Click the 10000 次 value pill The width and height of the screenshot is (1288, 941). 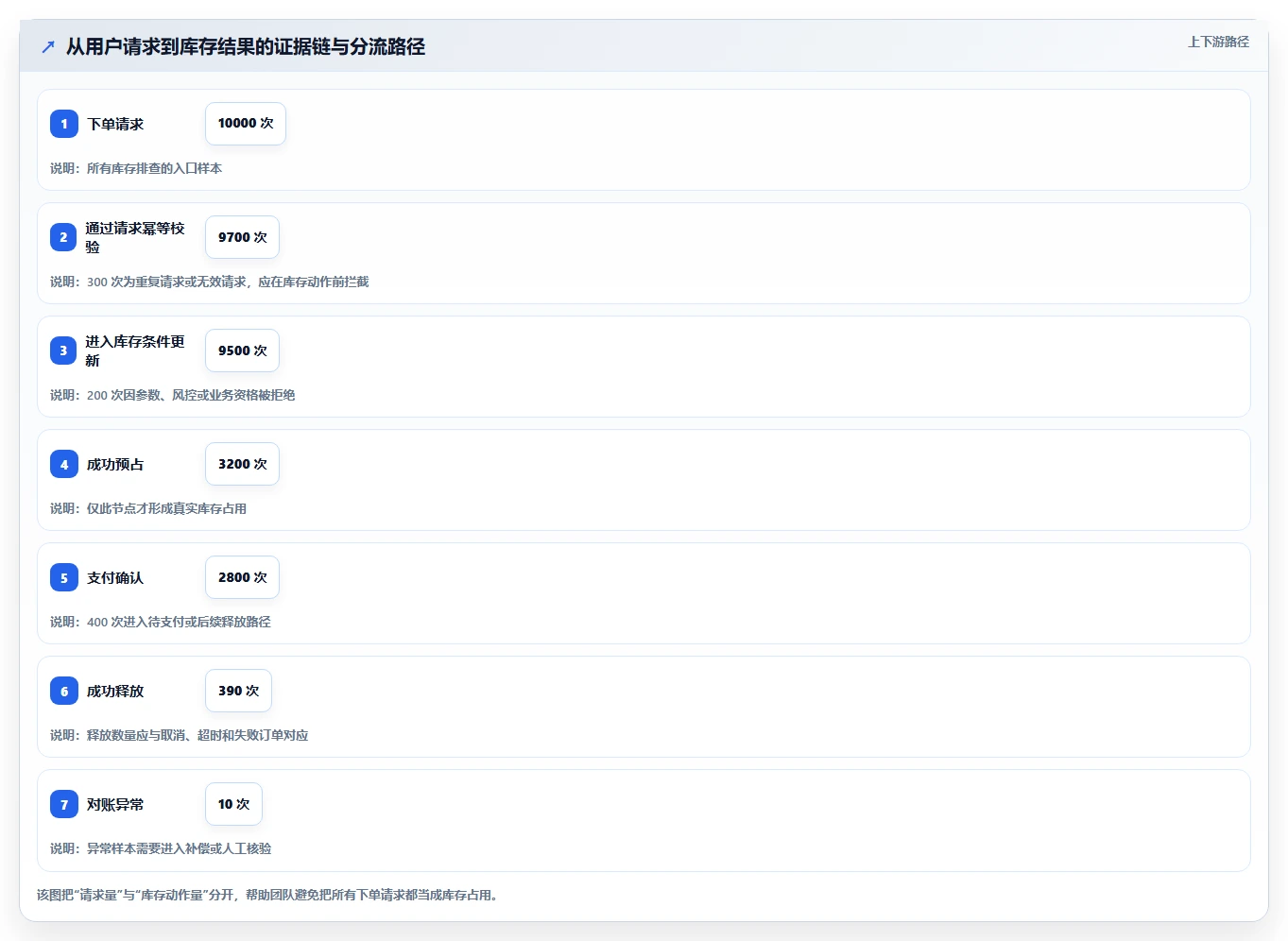point(246,124)
